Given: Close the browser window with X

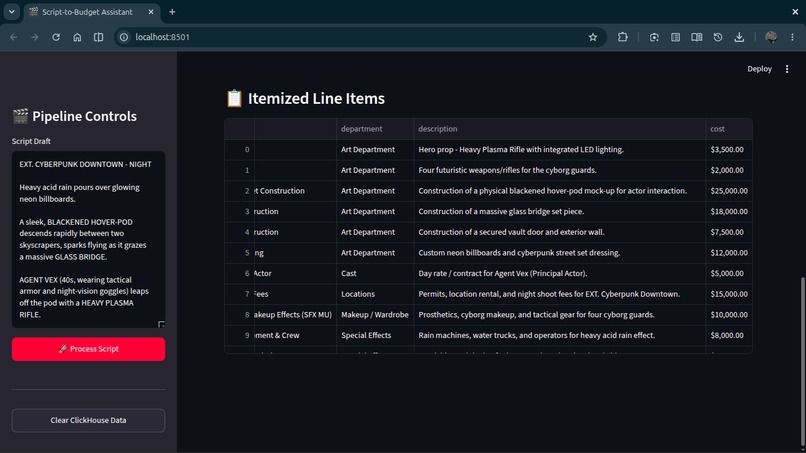Looking at the screenshot, I should [795, 11].
